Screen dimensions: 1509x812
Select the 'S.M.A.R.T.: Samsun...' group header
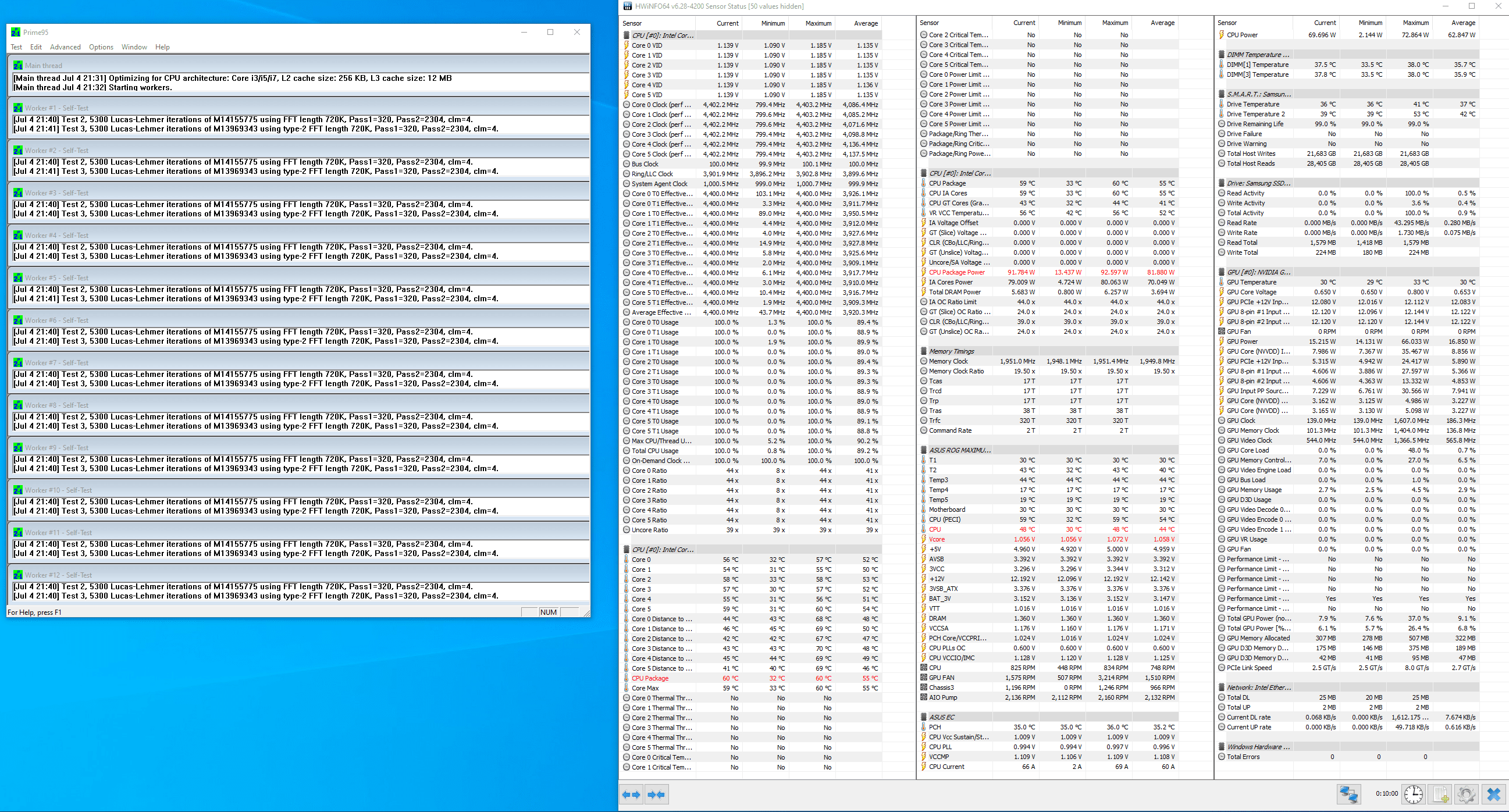tap(1347, 94)
